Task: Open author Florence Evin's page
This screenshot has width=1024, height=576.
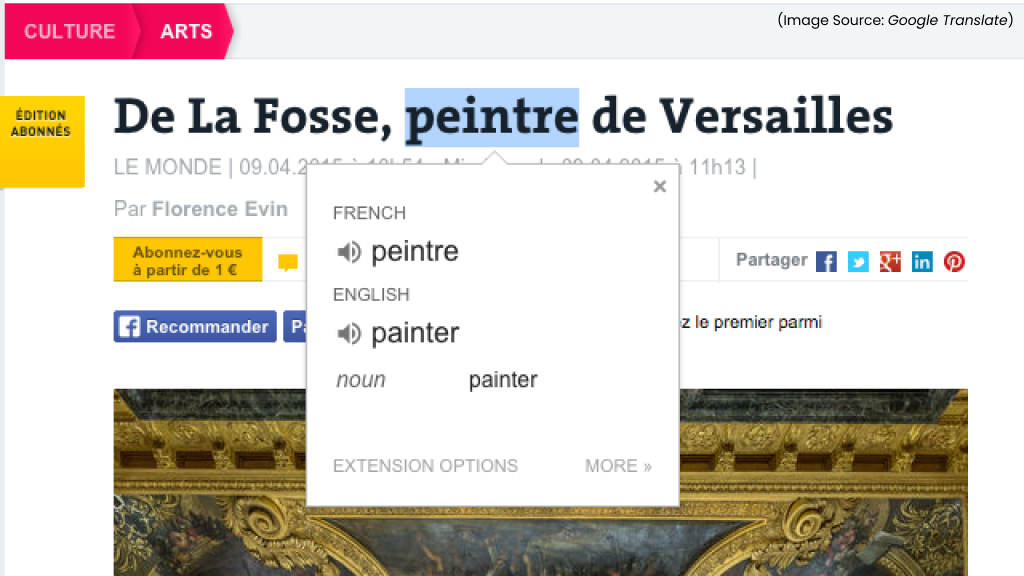Action: [220, 209]
